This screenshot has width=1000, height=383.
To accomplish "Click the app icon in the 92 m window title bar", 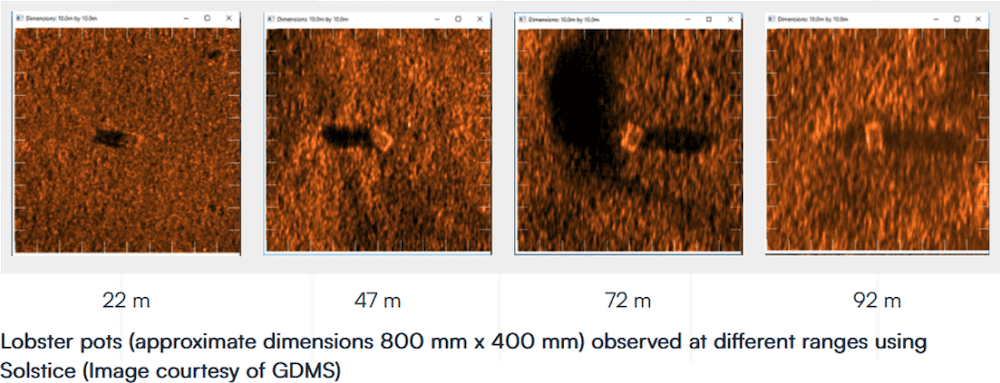I will pos(771,19).
